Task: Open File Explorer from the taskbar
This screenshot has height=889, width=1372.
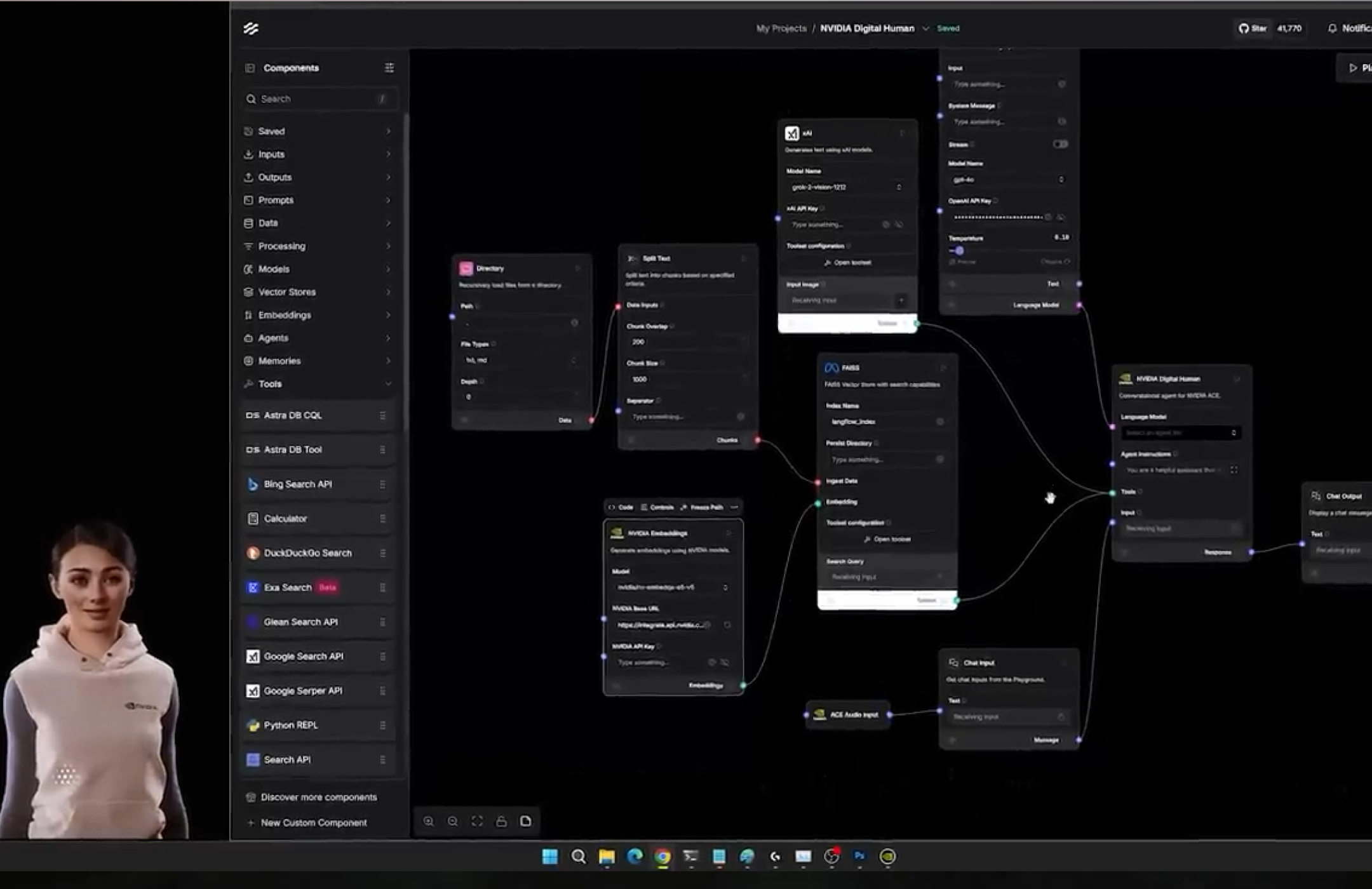Action: [607, 857]
